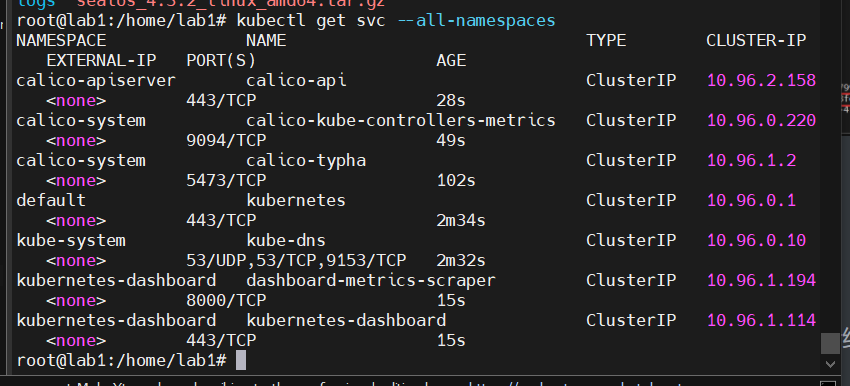Click the PORT(S) column header
Screen dimensions: 850x386
(221, 60)
